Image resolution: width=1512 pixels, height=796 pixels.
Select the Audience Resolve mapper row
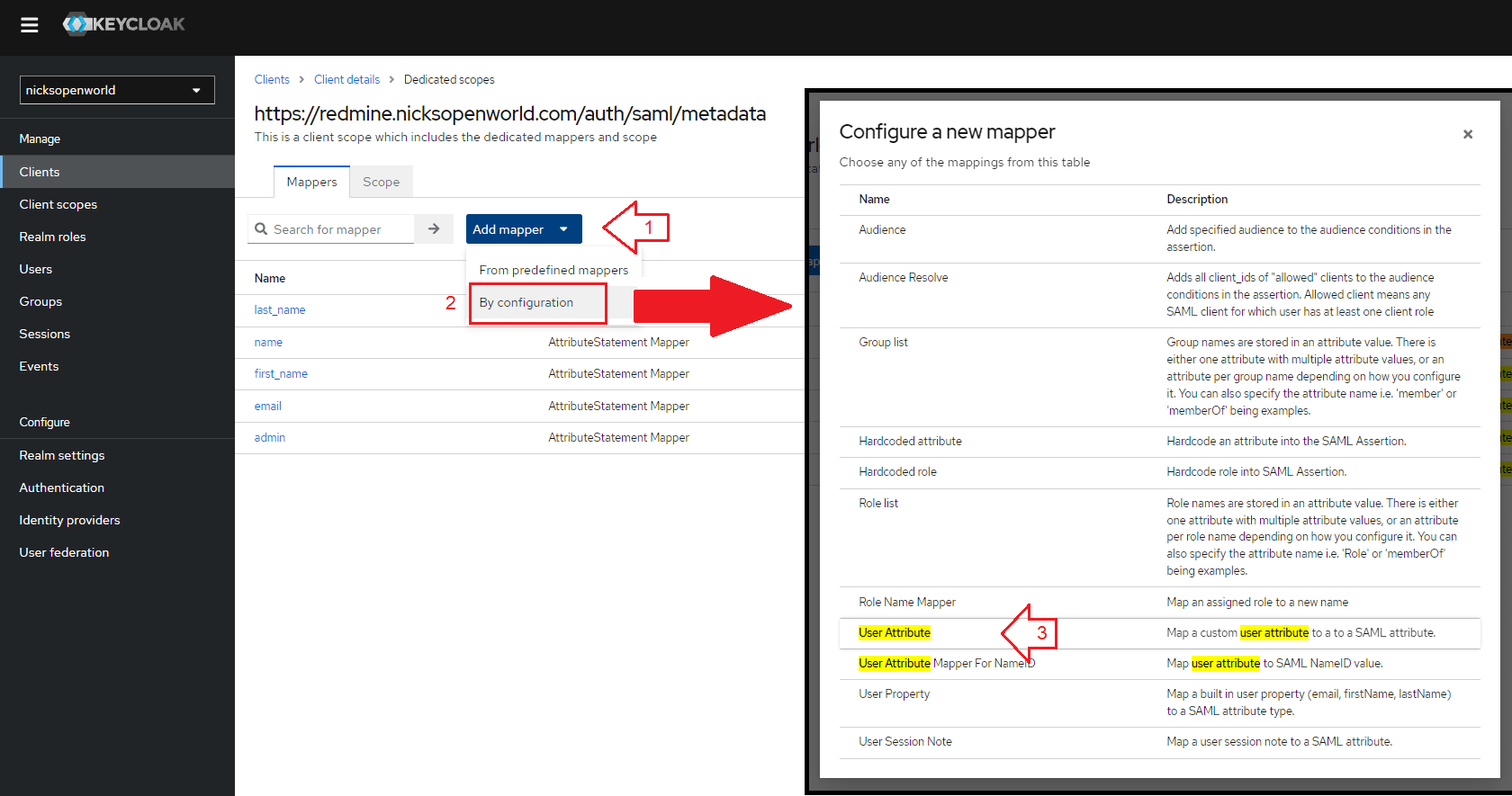[1160, 295]
